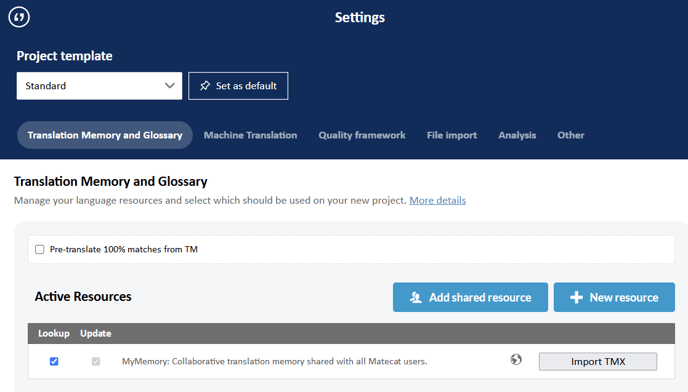
Task: Open the Standard project template dropdown
Action: click(x=99, y=86)
